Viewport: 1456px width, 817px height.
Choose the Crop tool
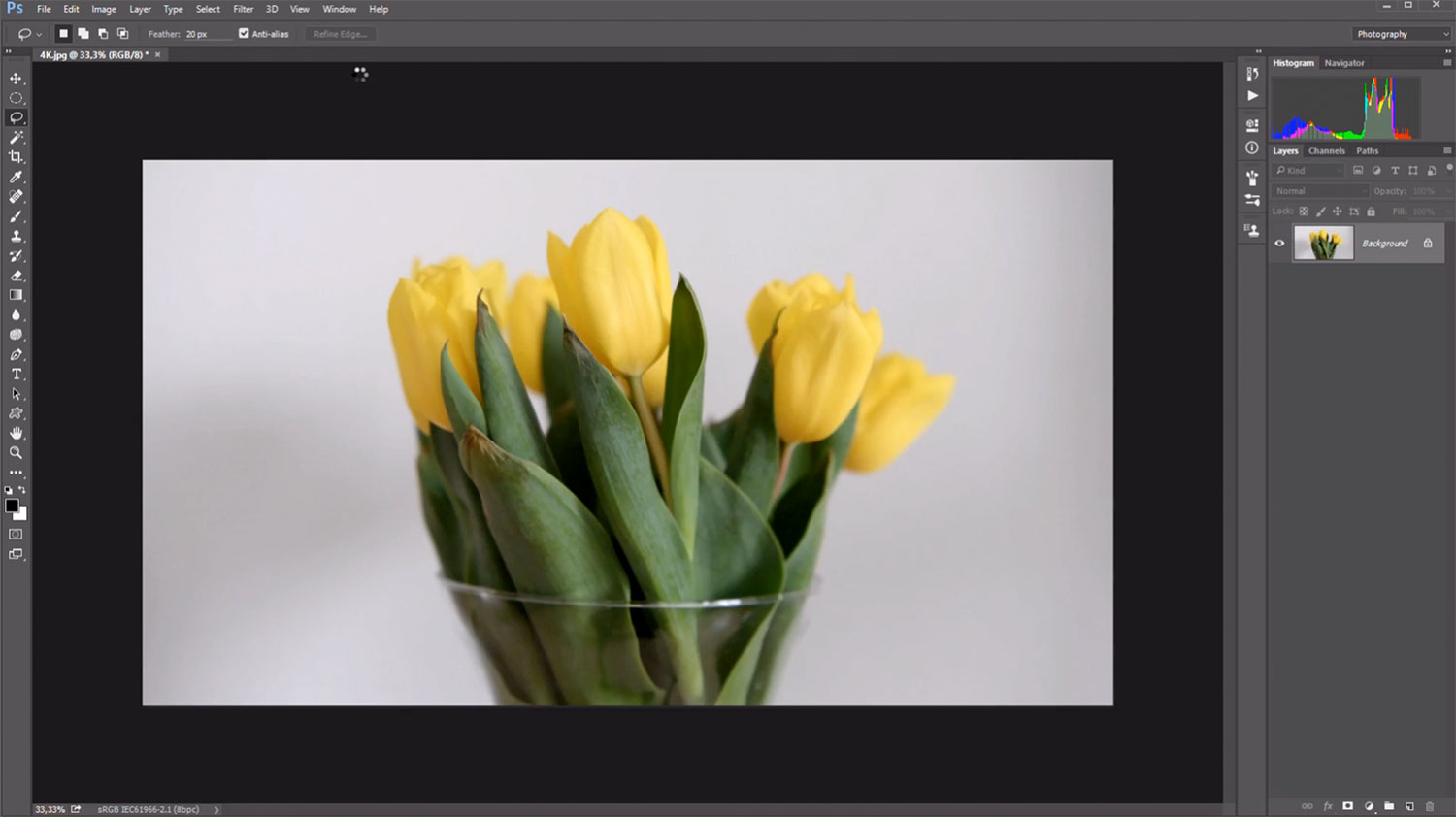pos(16,157)
